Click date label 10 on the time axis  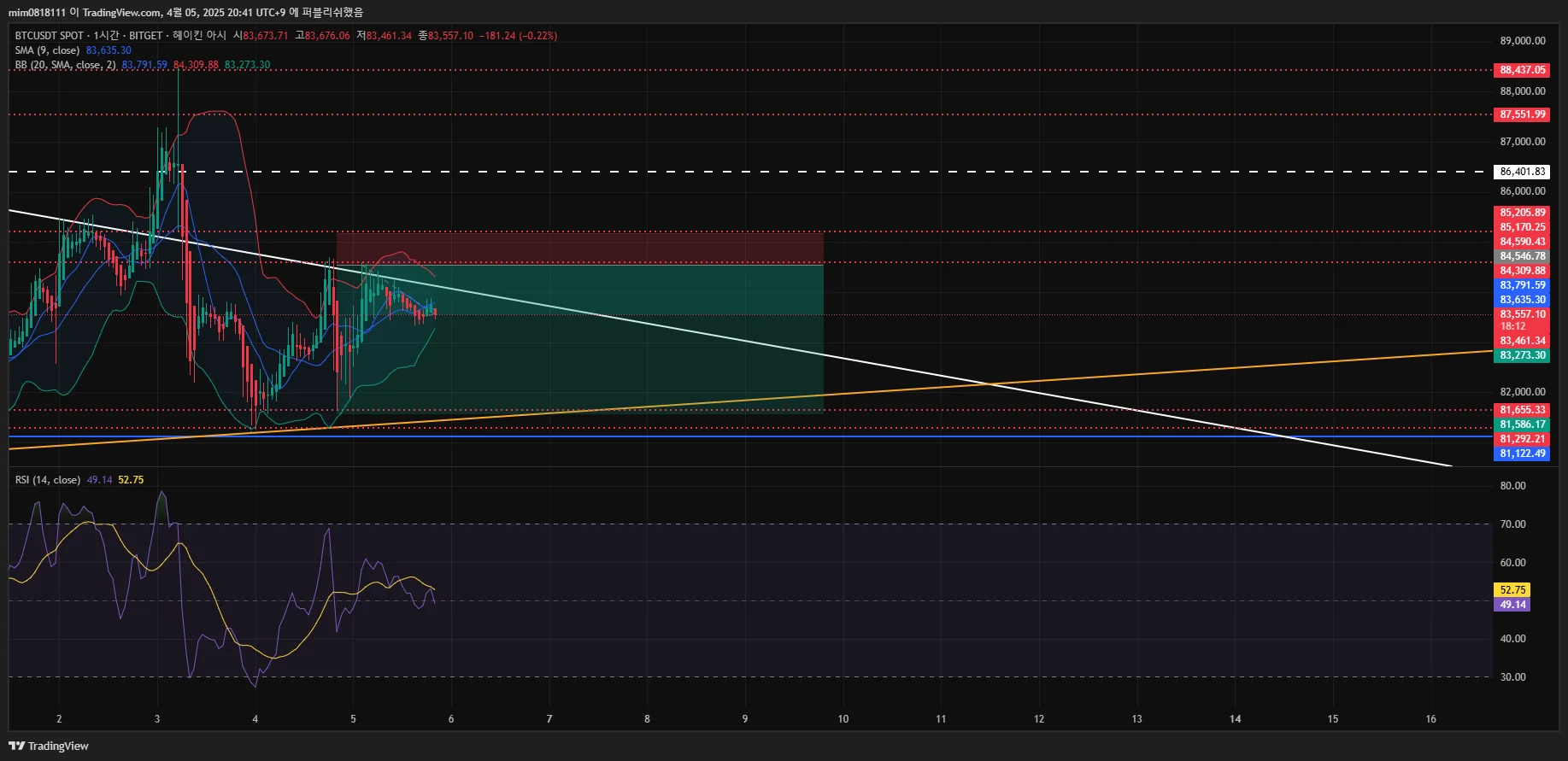[x=843, y=719]
